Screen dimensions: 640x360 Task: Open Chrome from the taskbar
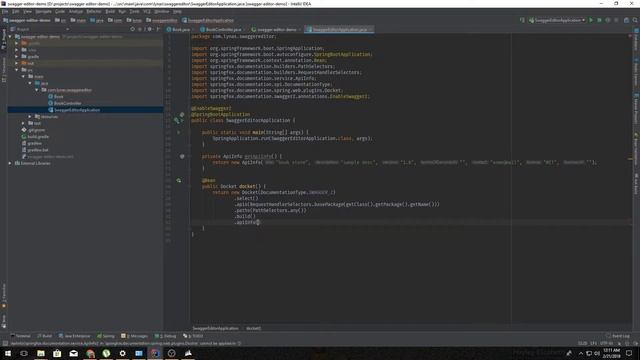[90, 353]
